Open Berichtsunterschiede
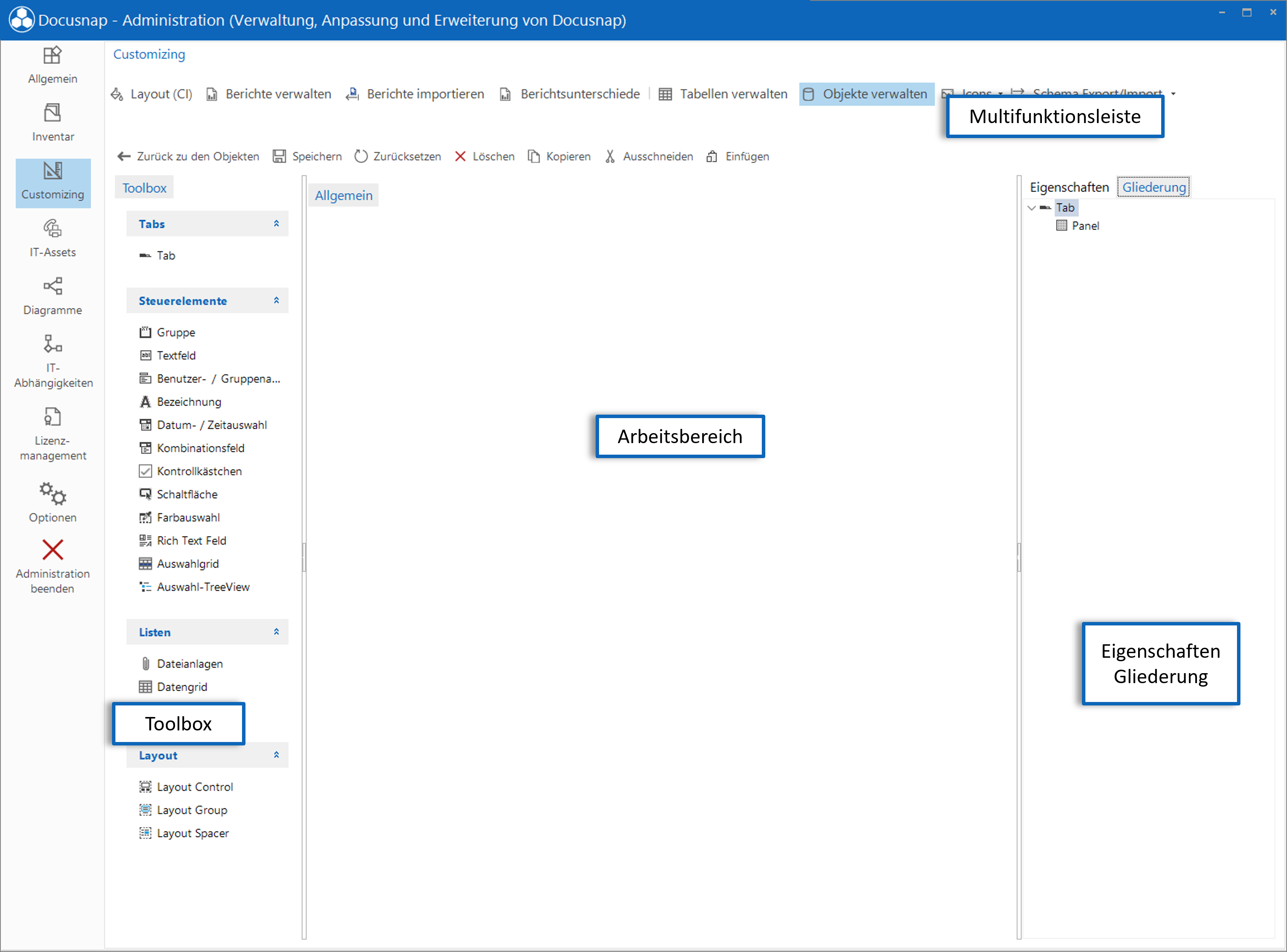1287x952 pixels. click(569, 94)
